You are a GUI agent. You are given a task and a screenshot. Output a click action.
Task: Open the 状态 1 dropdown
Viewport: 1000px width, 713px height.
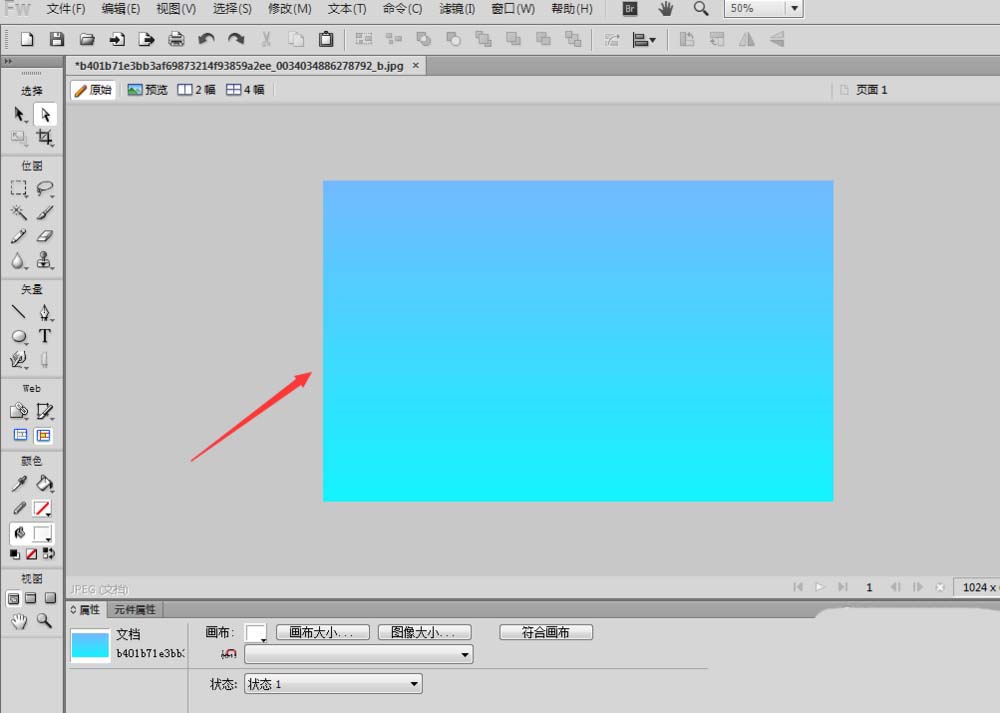click(333, 684)
